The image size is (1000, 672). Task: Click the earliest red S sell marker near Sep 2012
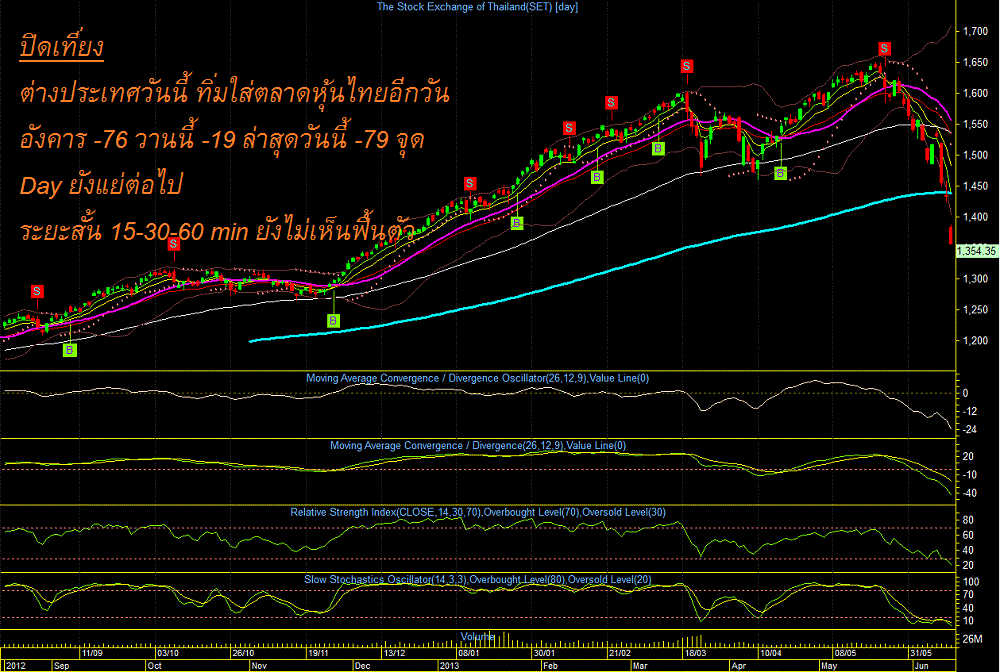[37, 291]
